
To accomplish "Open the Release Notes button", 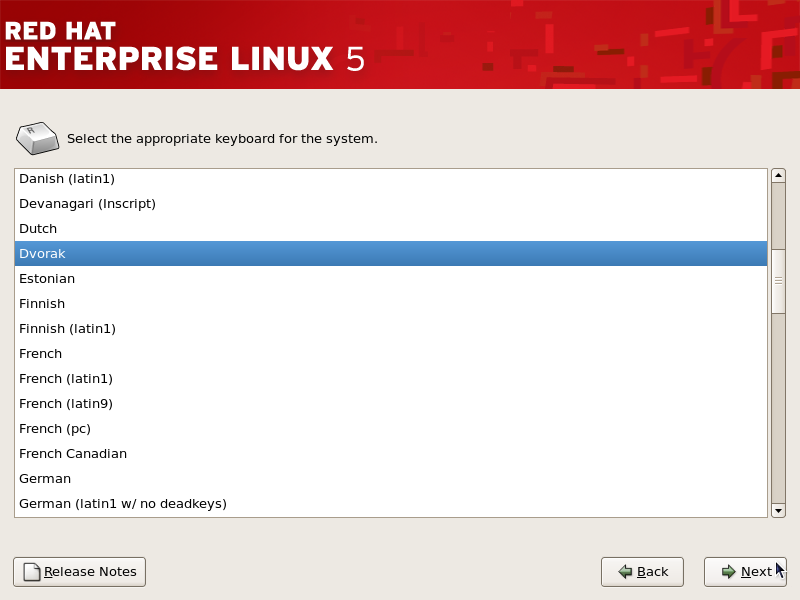I will [x=80, y=572].
